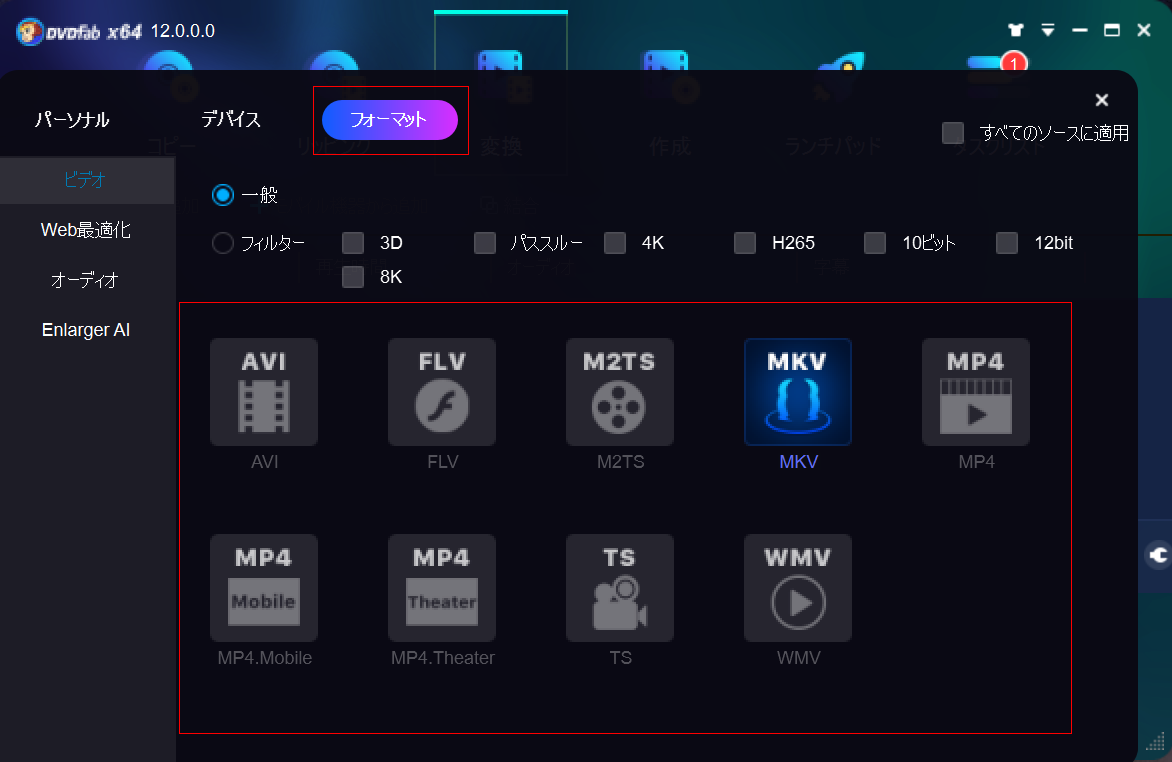Select the 一般 radio button

tap(223, 195)
